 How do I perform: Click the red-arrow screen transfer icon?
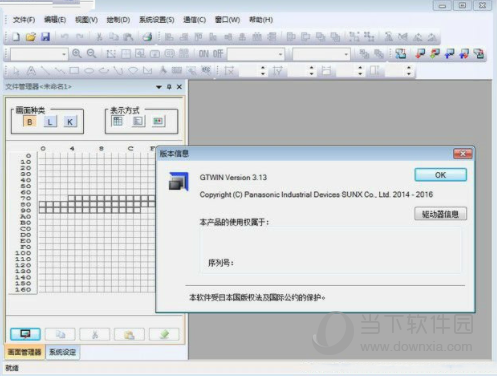[x=420, y=53]
